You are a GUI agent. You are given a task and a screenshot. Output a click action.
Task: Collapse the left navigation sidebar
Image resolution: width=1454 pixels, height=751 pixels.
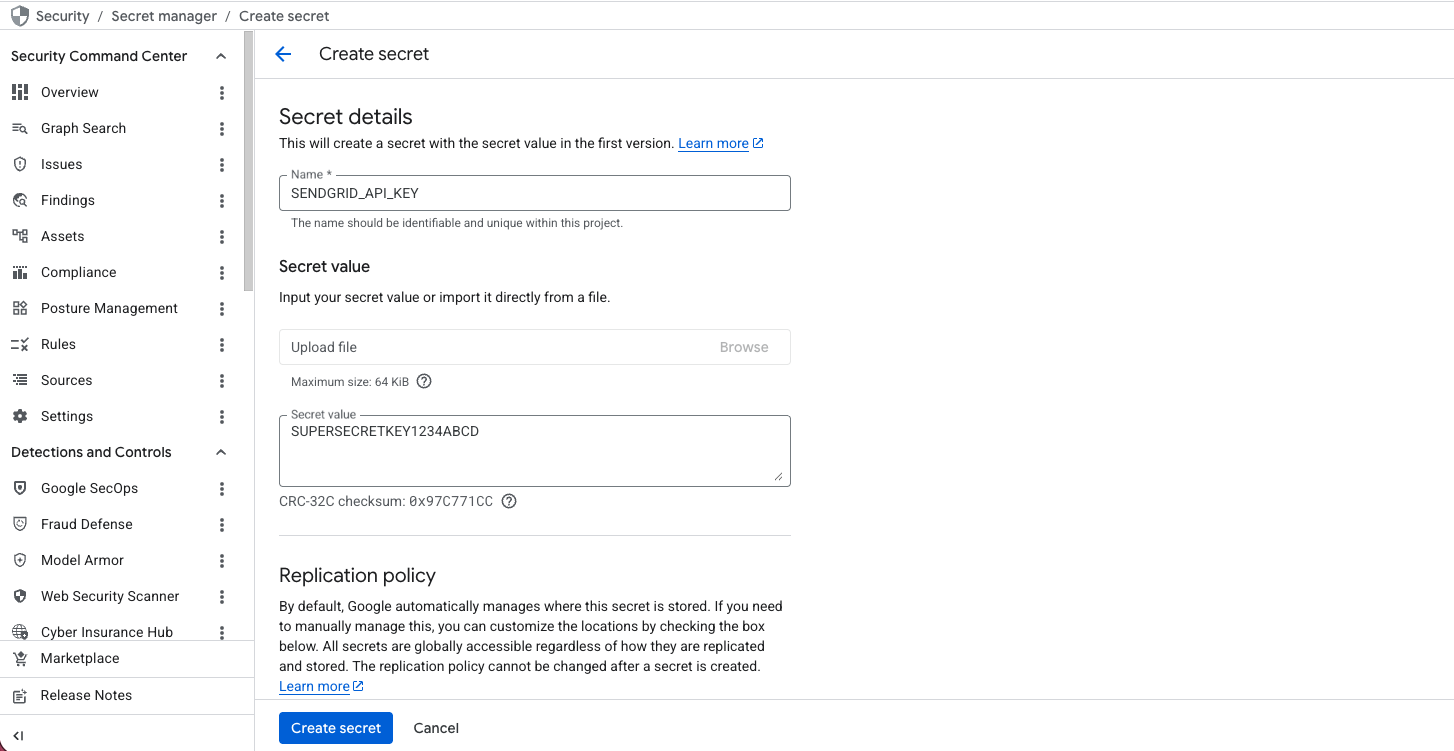[x=19, y=735]
